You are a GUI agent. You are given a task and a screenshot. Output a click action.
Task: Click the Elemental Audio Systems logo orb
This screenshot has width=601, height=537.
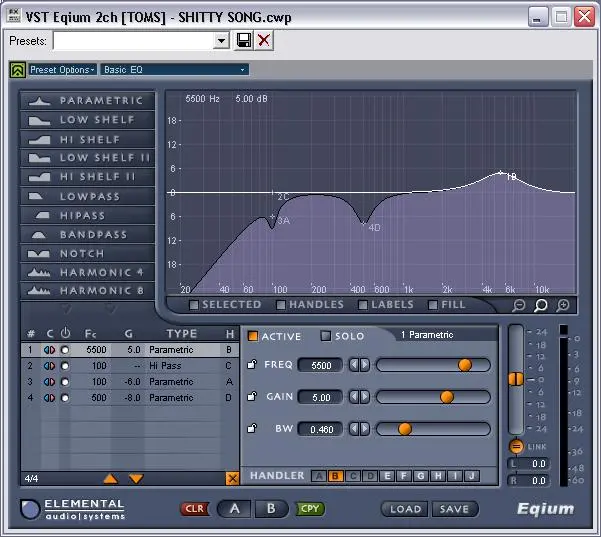coord(30,509)
